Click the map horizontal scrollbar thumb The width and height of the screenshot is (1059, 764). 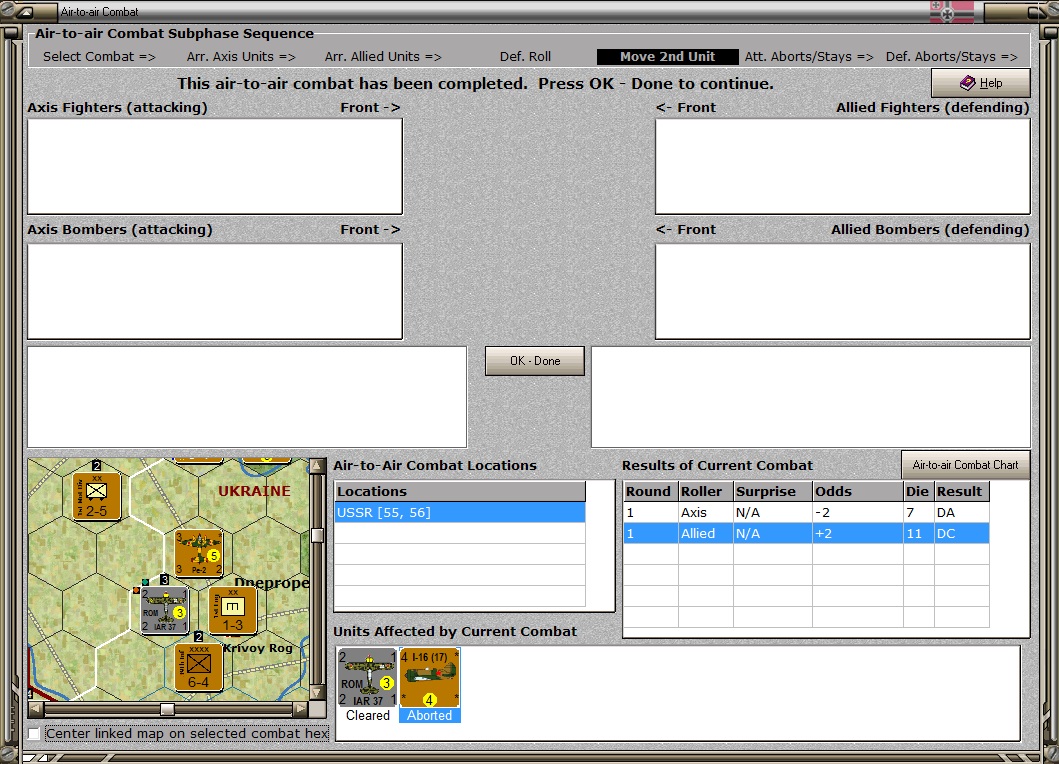pos(167,709)
